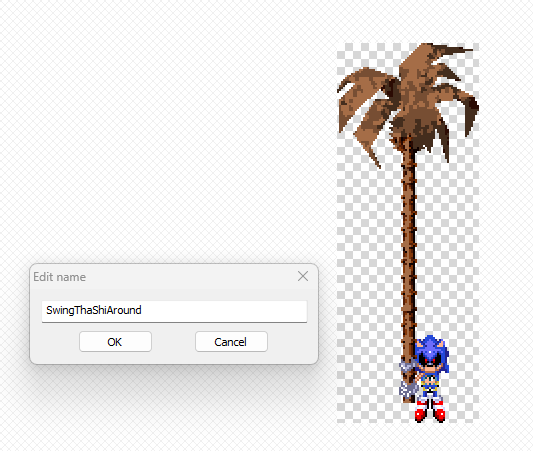This screenshot has width=533, height=451.
Task: Cancel the Edit name dialog
Action: 231,342
